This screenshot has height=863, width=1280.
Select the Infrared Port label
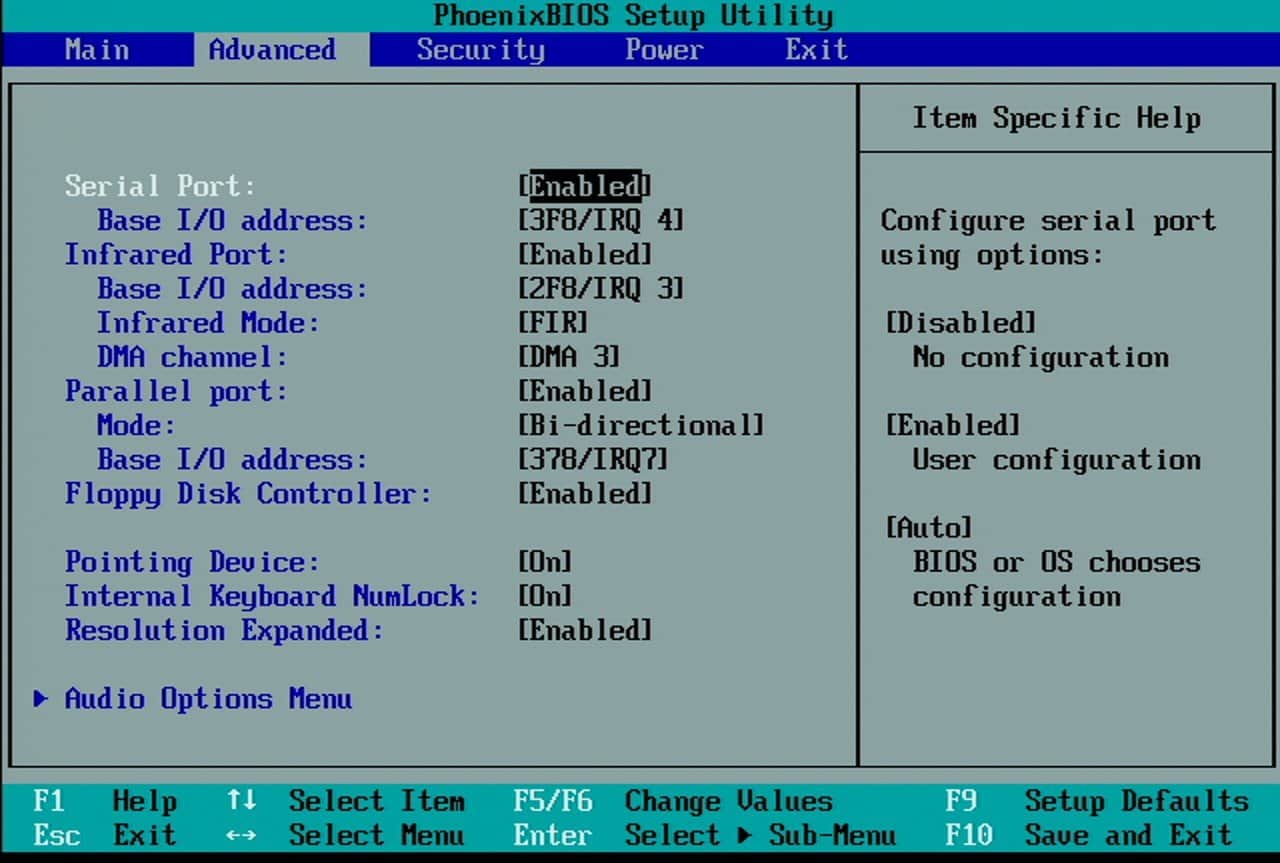[176, 254]
